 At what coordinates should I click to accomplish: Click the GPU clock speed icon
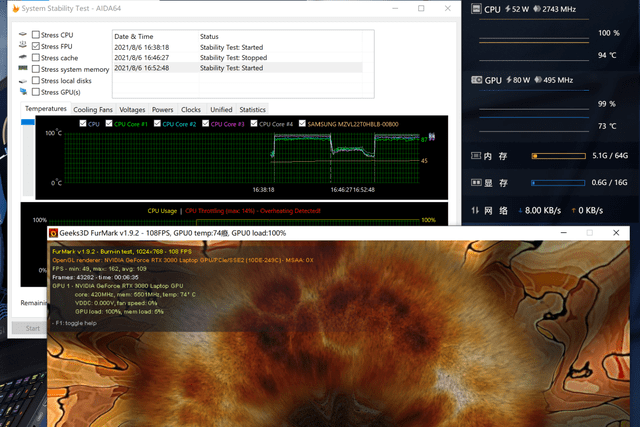(538, 80)
